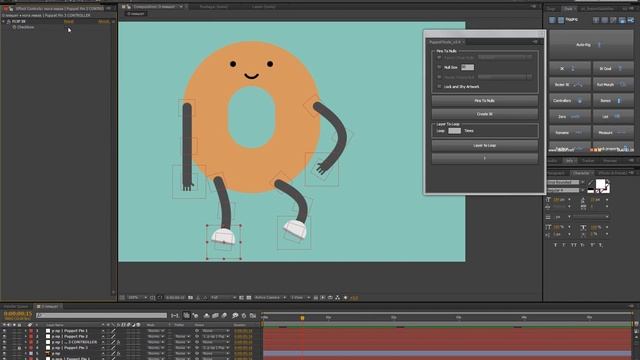Open blending Mode dropdown for layer 1
Screen dimensions: 640x360
pos(155,331)
